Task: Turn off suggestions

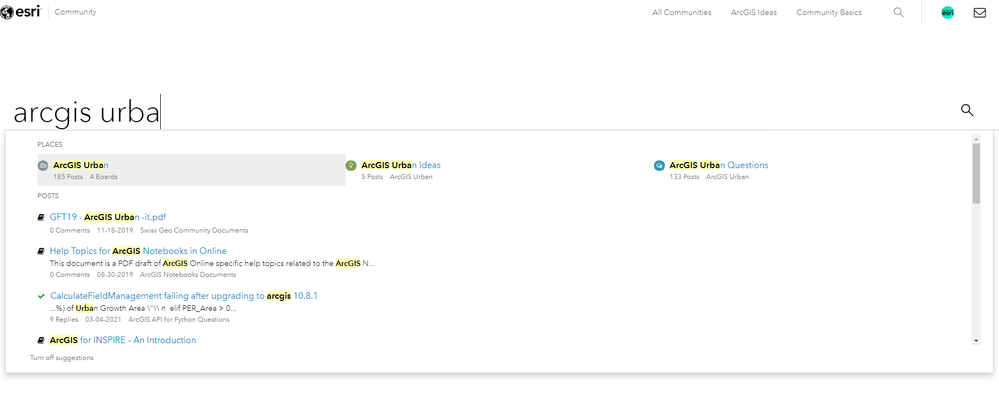Action: pyautogui.click(x=62, y=357)
